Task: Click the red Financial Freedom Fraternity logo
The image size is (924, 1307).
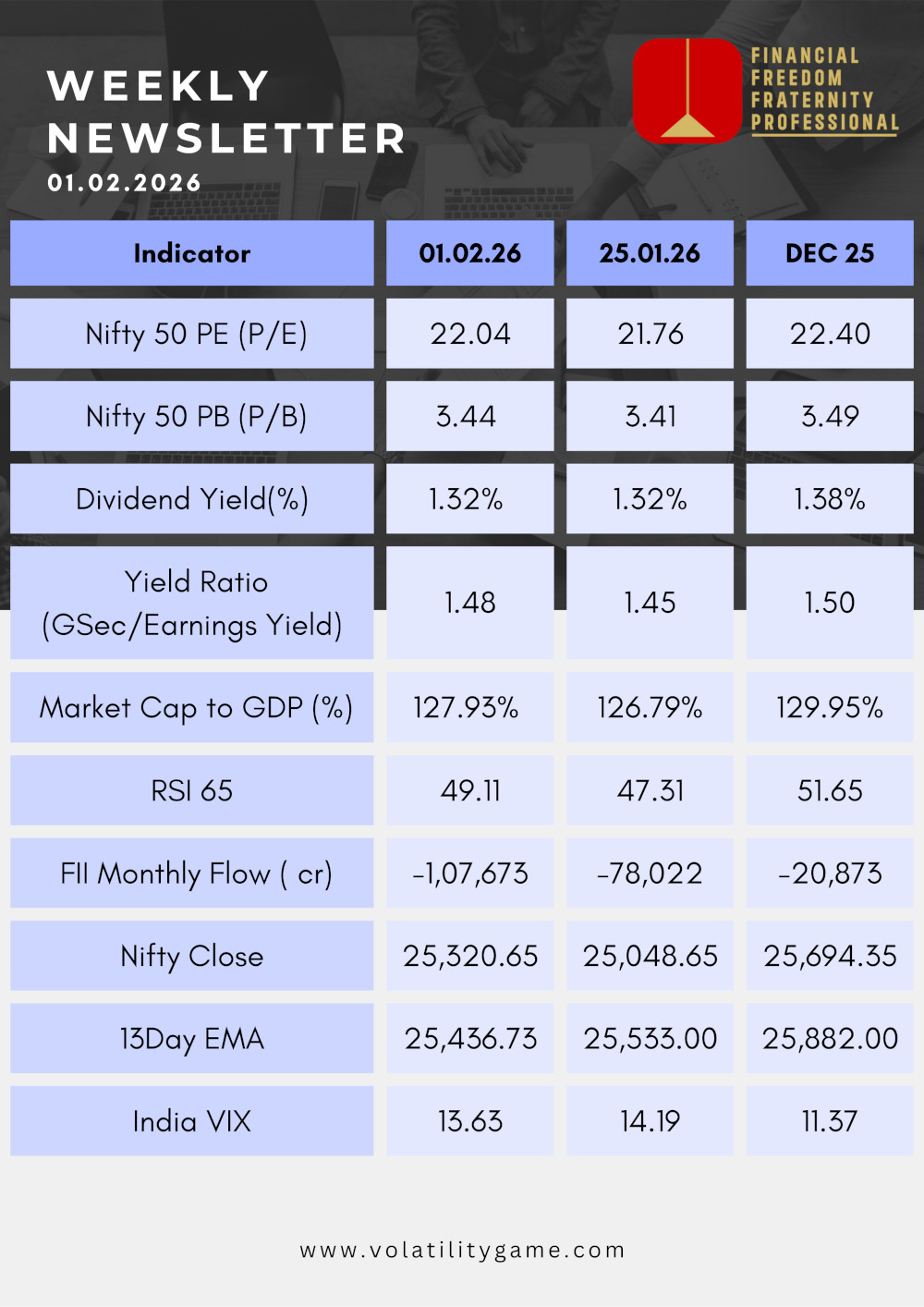Action: point(687,91)
